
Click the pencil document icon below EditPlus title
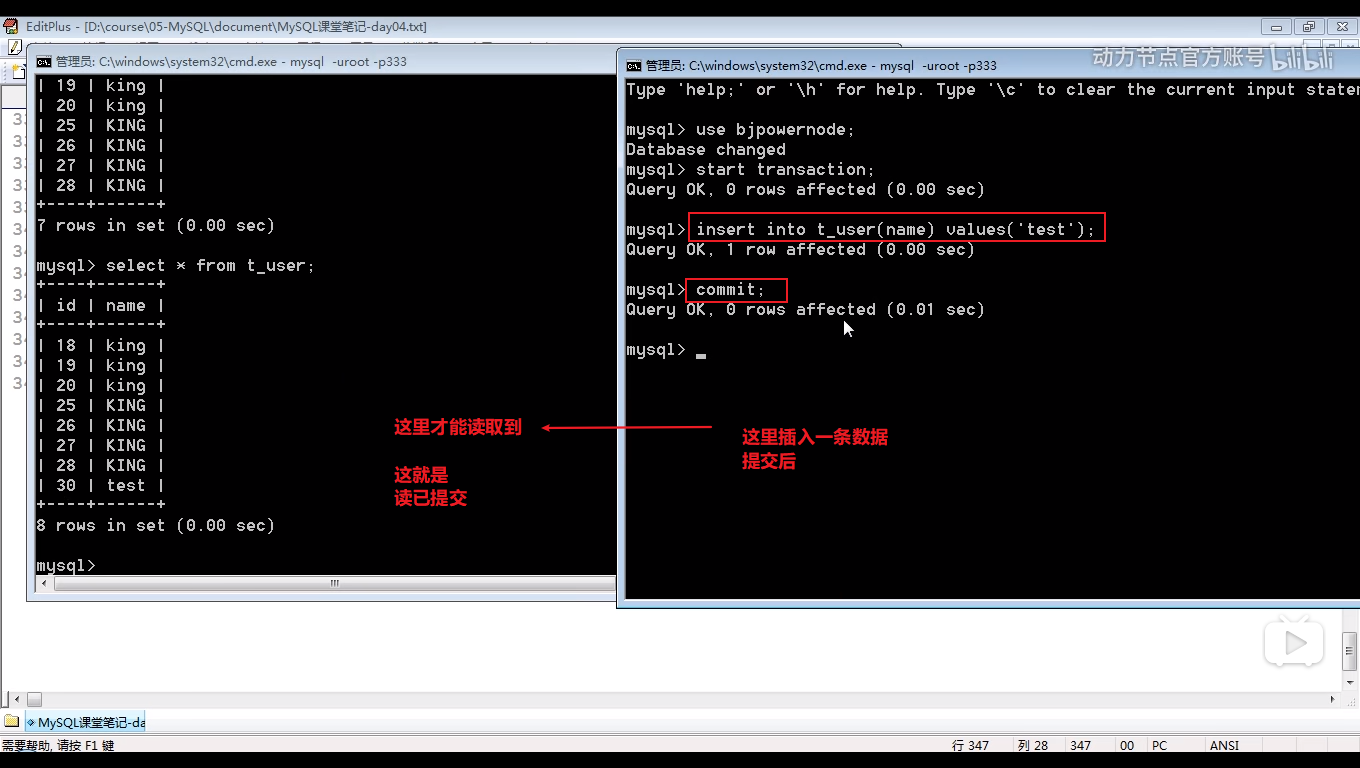click(x=14, y=47)
